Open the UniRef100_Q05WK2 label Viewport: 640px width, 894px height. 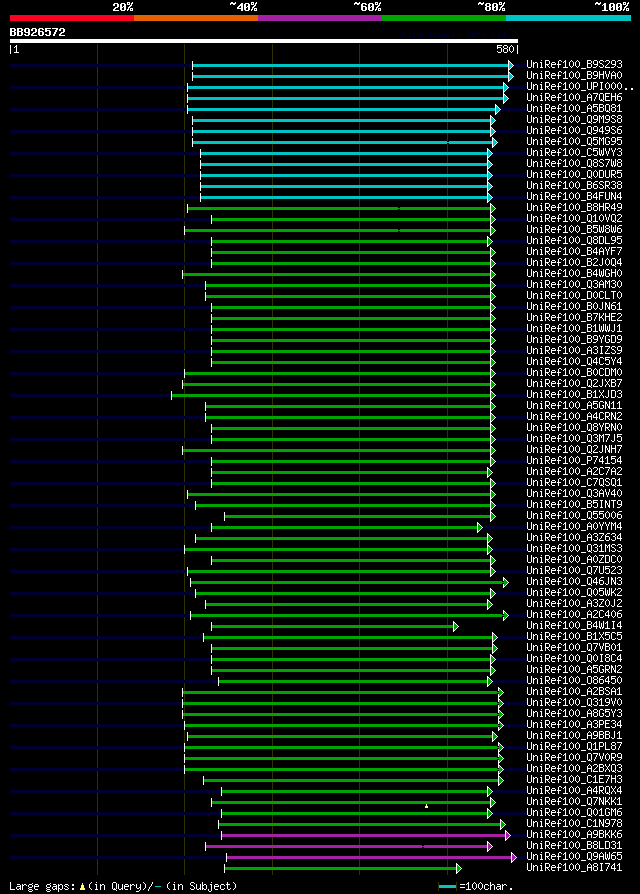(x=574, y=592)
